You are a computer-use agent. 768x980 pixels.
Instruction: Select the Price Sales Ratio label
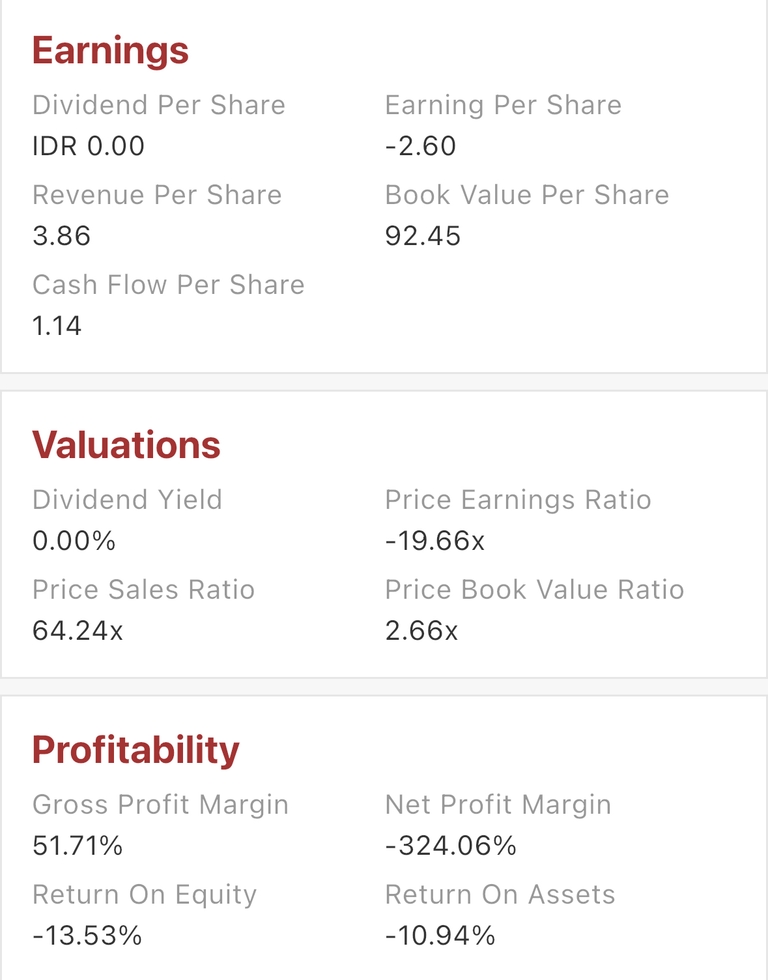point(143,590)
